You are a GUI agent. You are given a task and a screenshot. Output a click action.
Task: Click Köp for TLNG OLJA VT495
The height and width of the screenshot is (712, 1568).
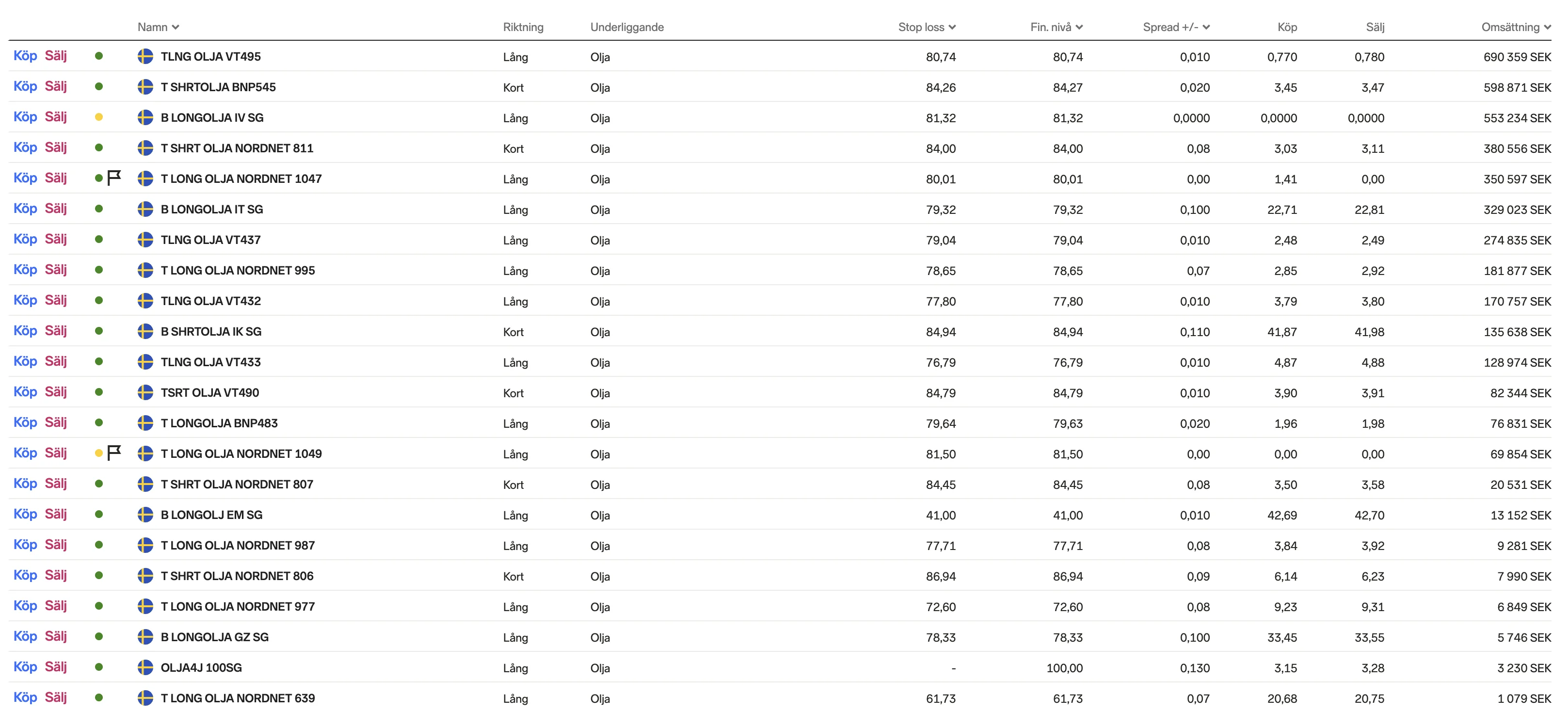(x=26, y=56)
